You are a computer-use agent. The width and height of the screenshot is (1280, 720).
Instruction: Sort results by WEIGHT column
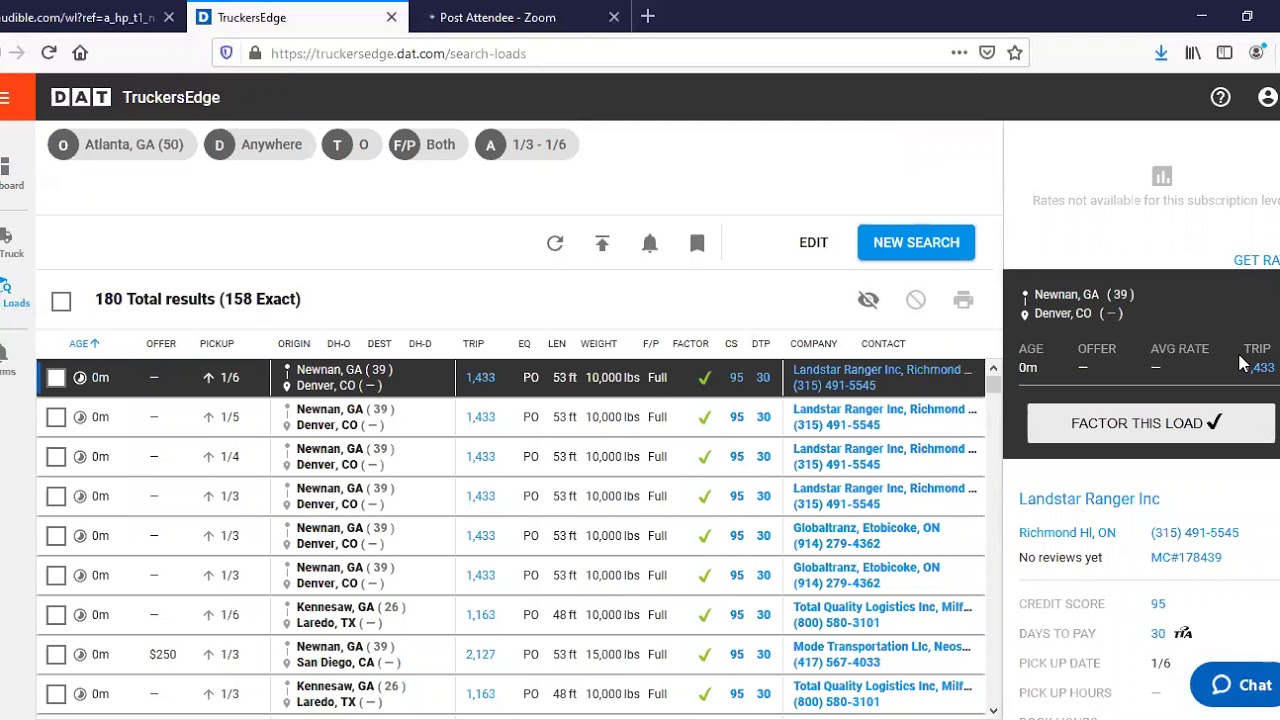pos(599,343)
